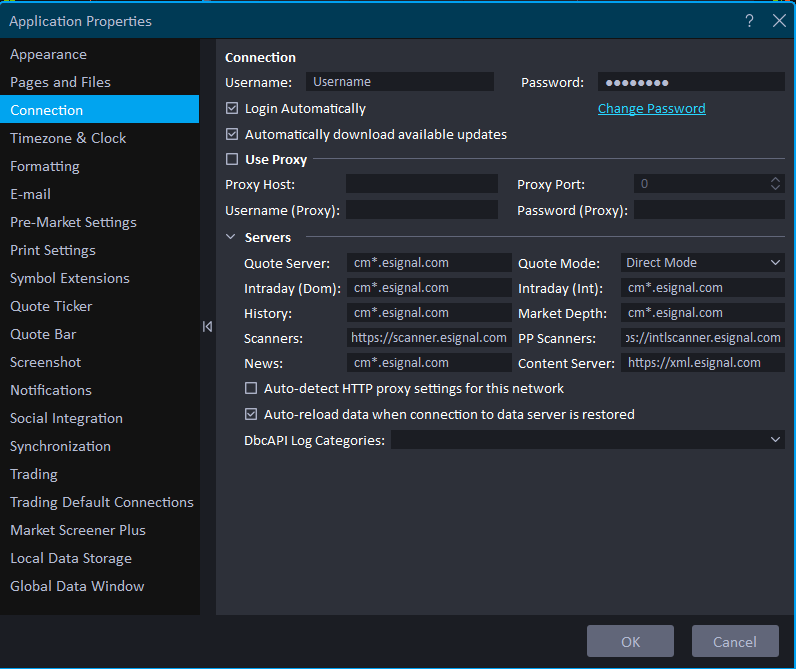Click the help question mark icon
This screenshot has width=796, height=669.
tap(749, 21)
